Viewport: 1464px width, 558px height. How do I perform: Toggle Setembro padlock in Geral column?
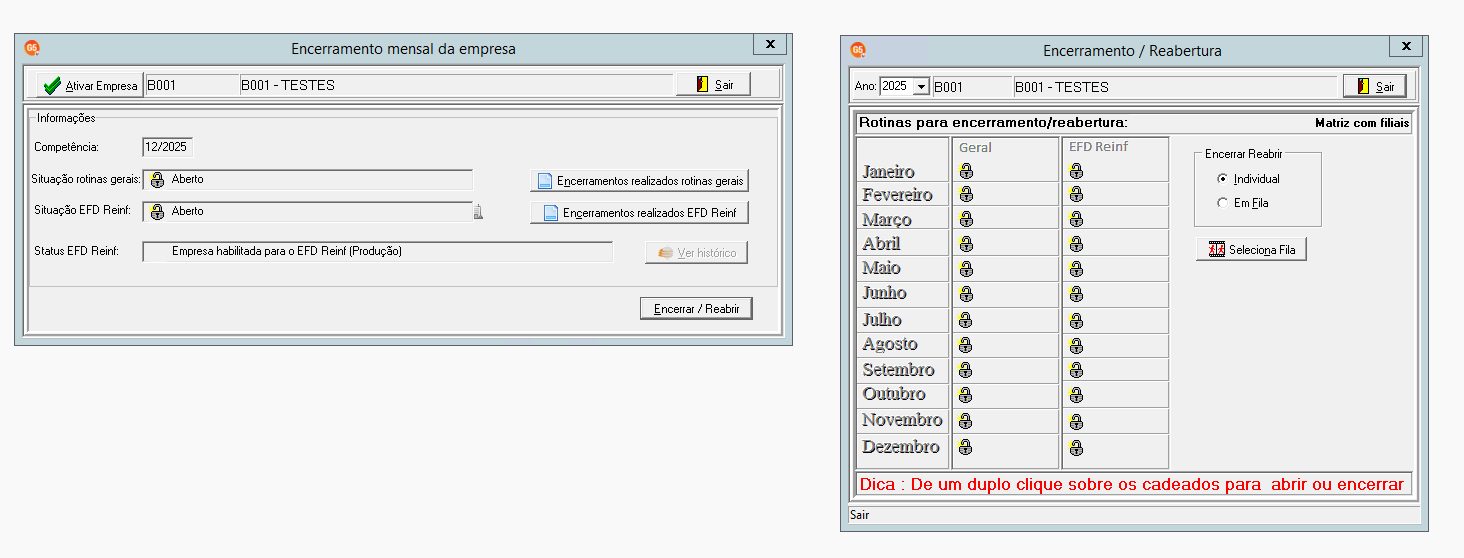966,370
